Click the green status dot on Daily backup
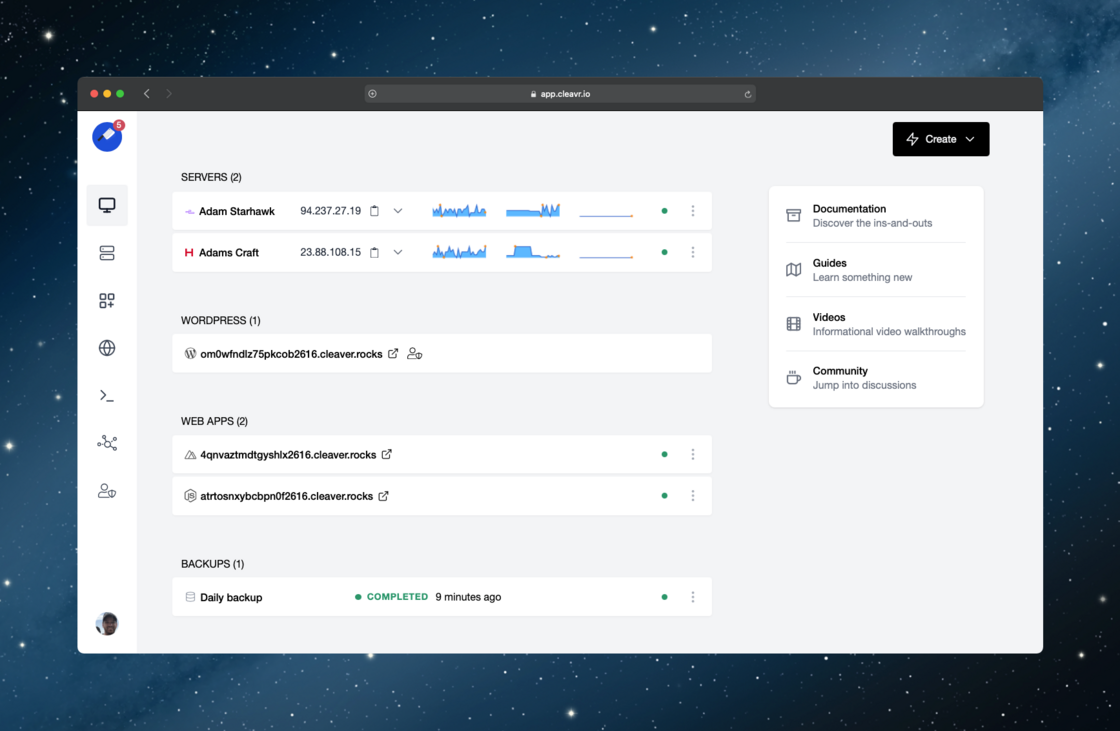This screenshot has width=1120, height=731. pyautogui.click(x=664, y=597)
